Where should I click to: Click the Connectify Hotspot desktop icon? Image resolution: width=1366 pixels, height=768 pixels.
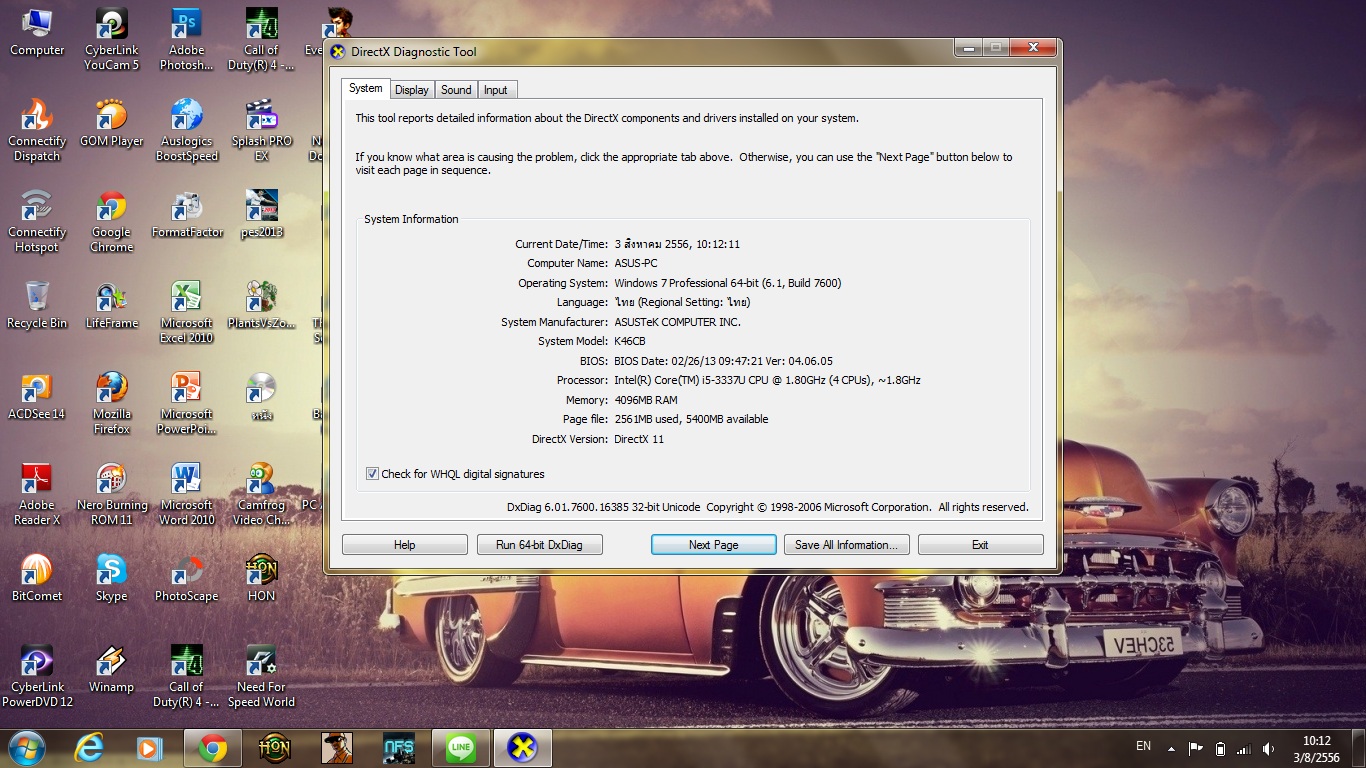click(x=37, y=222)
